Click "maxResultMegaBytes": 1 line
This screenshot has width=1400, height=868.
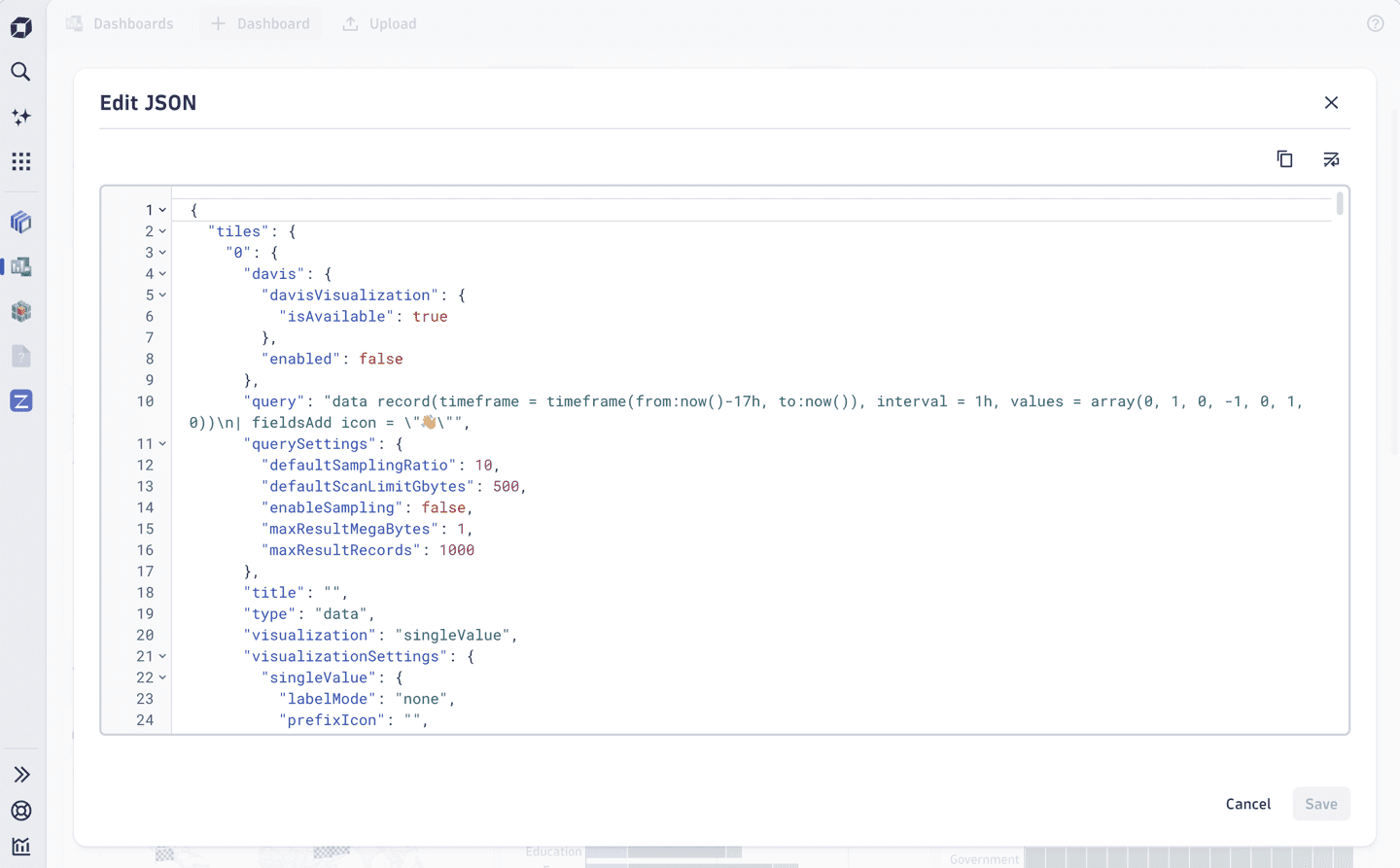[367, 529]
